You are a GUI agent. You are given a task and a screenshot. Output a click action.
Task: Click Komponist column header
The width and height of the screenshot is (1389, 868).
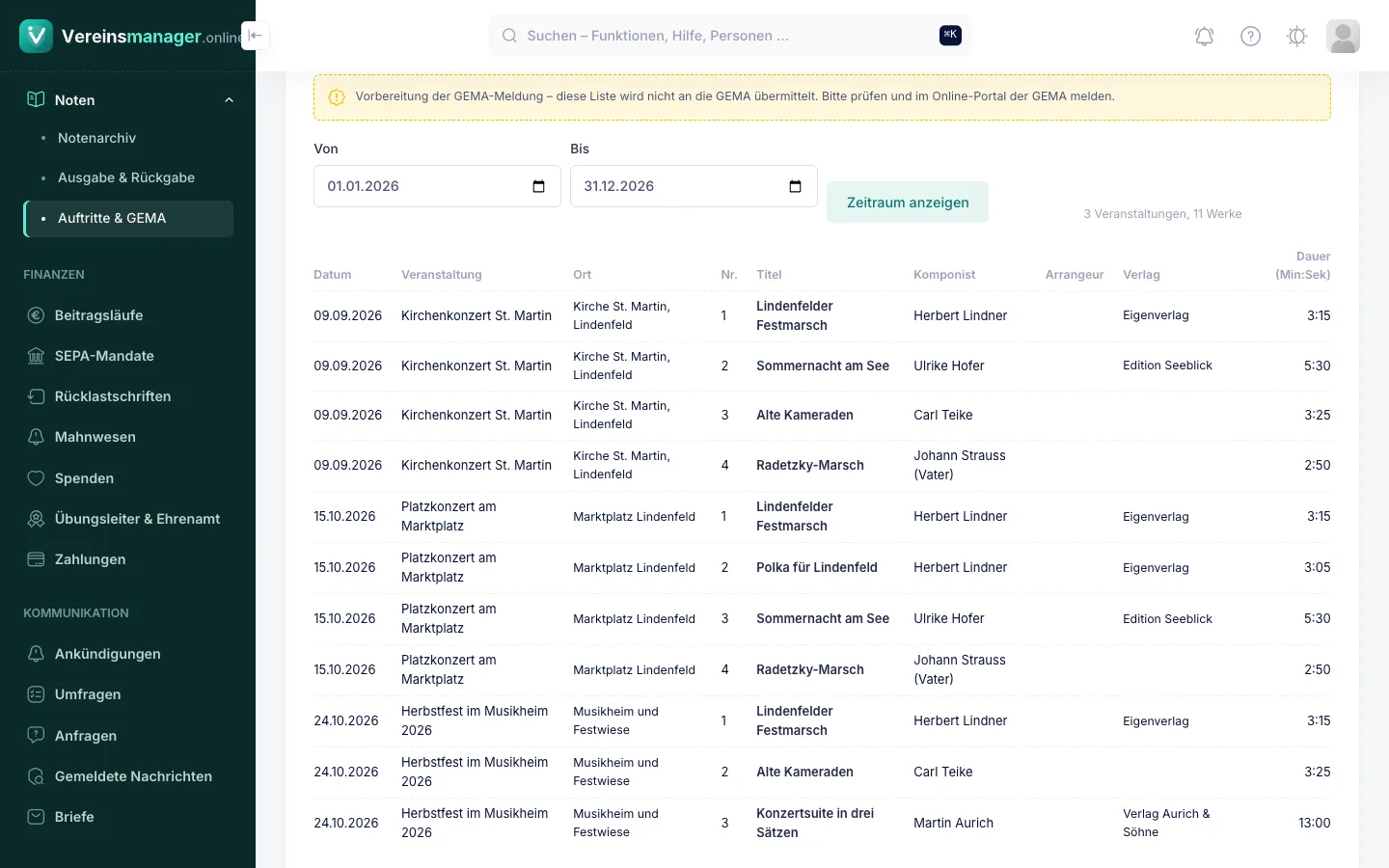coord(944,275)
